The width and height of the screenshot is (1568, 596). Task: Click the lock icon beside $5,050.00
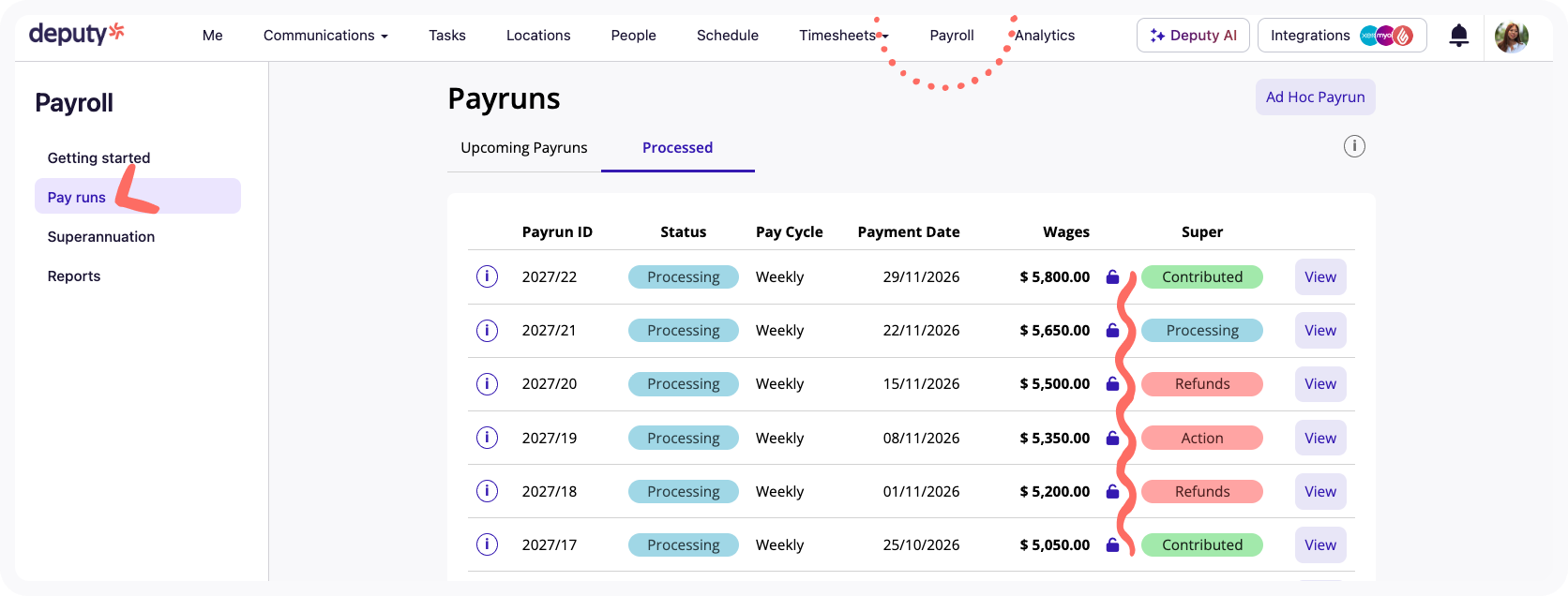(x=1112, y=544)
